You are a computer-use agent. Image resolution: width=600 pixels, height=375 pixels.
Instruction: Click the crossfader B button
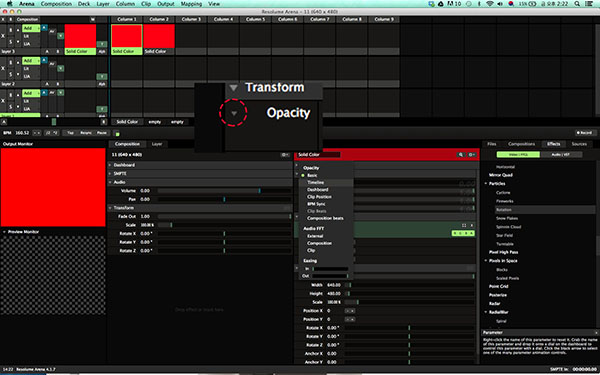tap(103, 122)
